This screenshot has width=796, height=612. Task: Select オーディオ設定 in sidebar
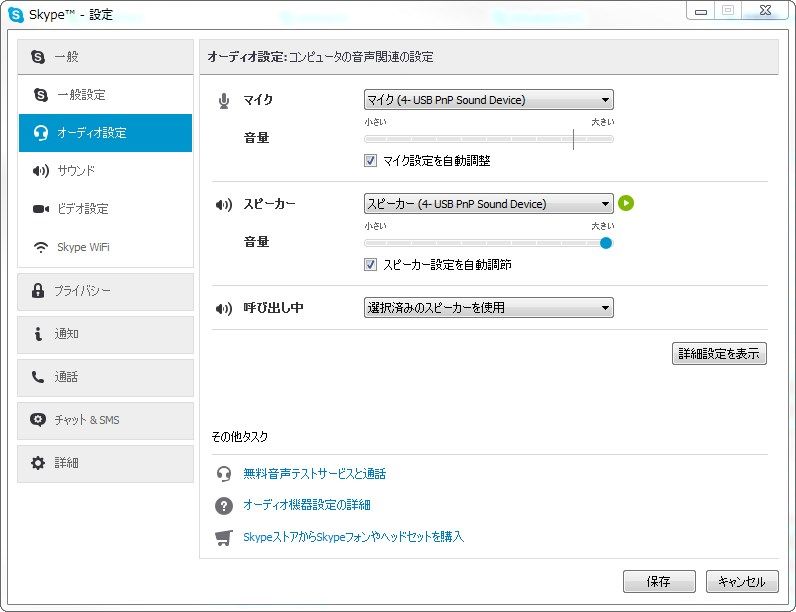[x=106, y=133]
